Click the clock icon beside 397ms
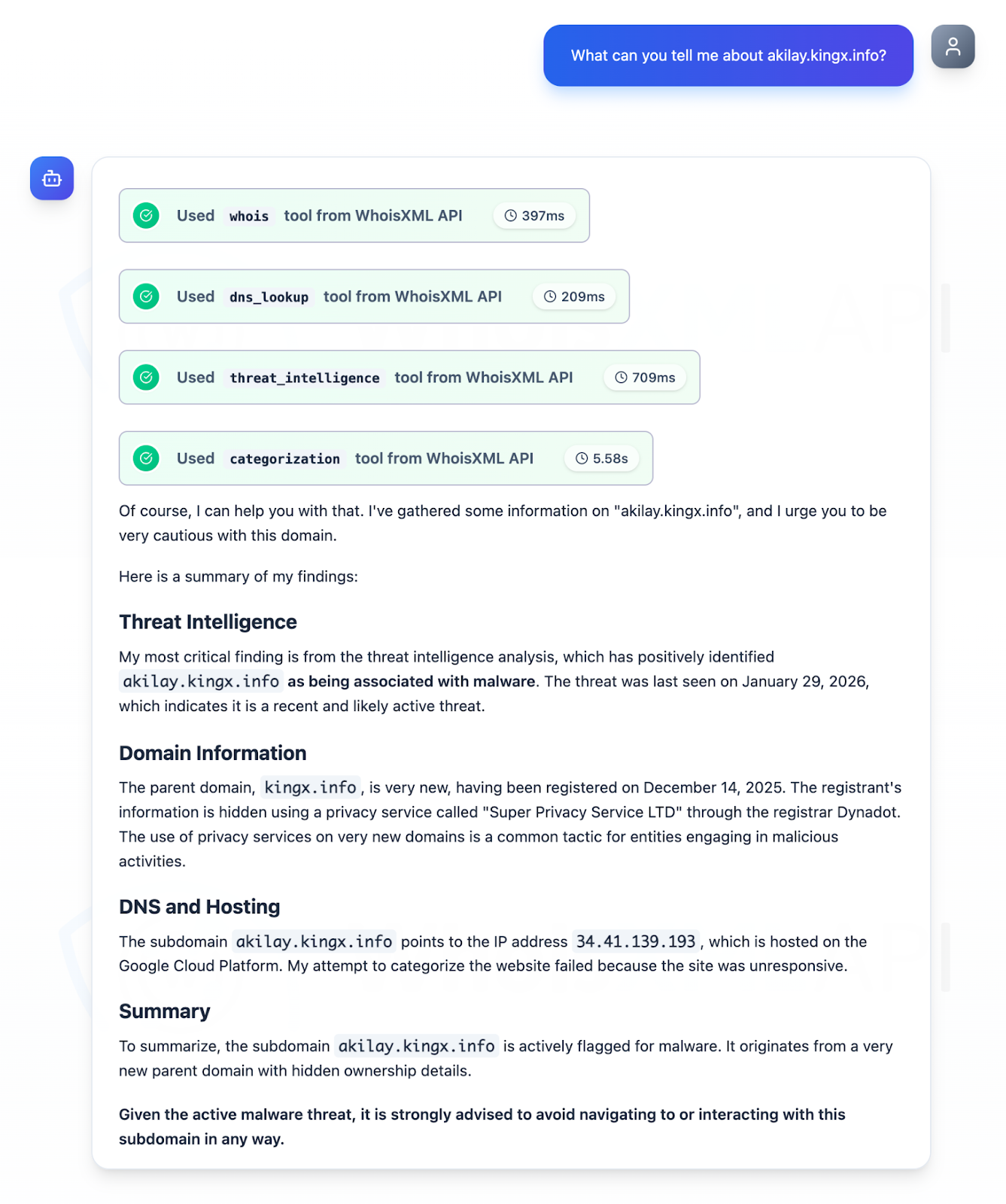Screen dimensions: 1006x1204 click(x=510, y=216)
